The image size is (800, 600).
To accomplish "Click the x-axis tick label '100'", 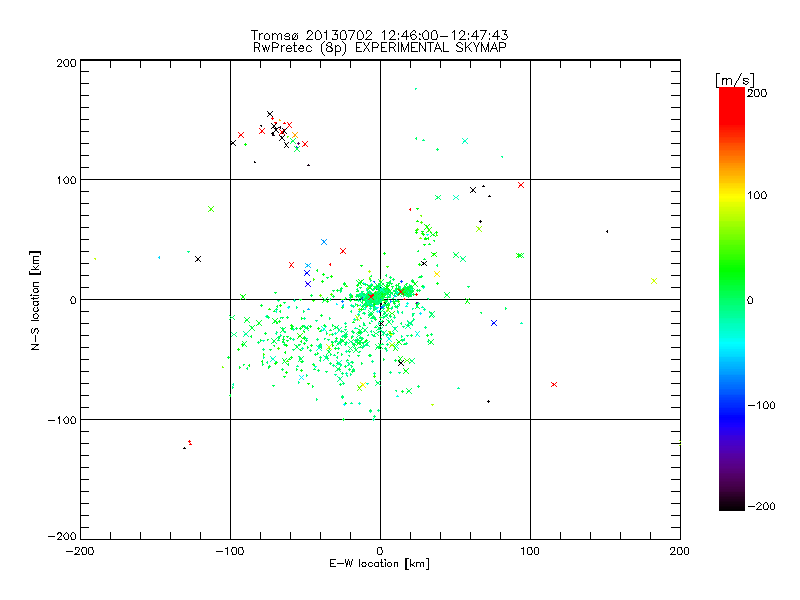I will tap(530, 552).
